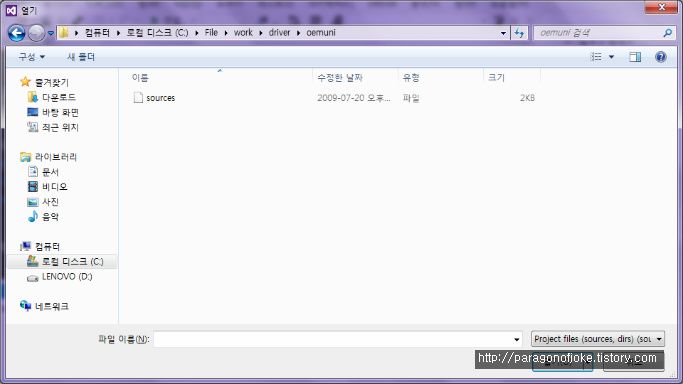
Task: Change the view with the view icon
Action: [x=596, y=57]
